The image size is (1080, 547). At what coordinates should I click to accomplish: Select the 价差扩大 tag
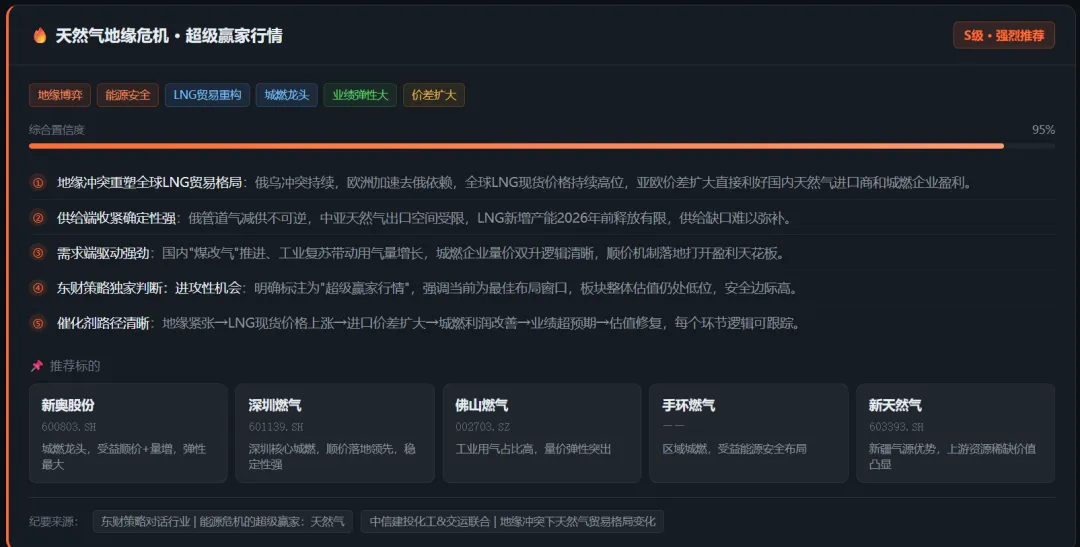[434, 95]
